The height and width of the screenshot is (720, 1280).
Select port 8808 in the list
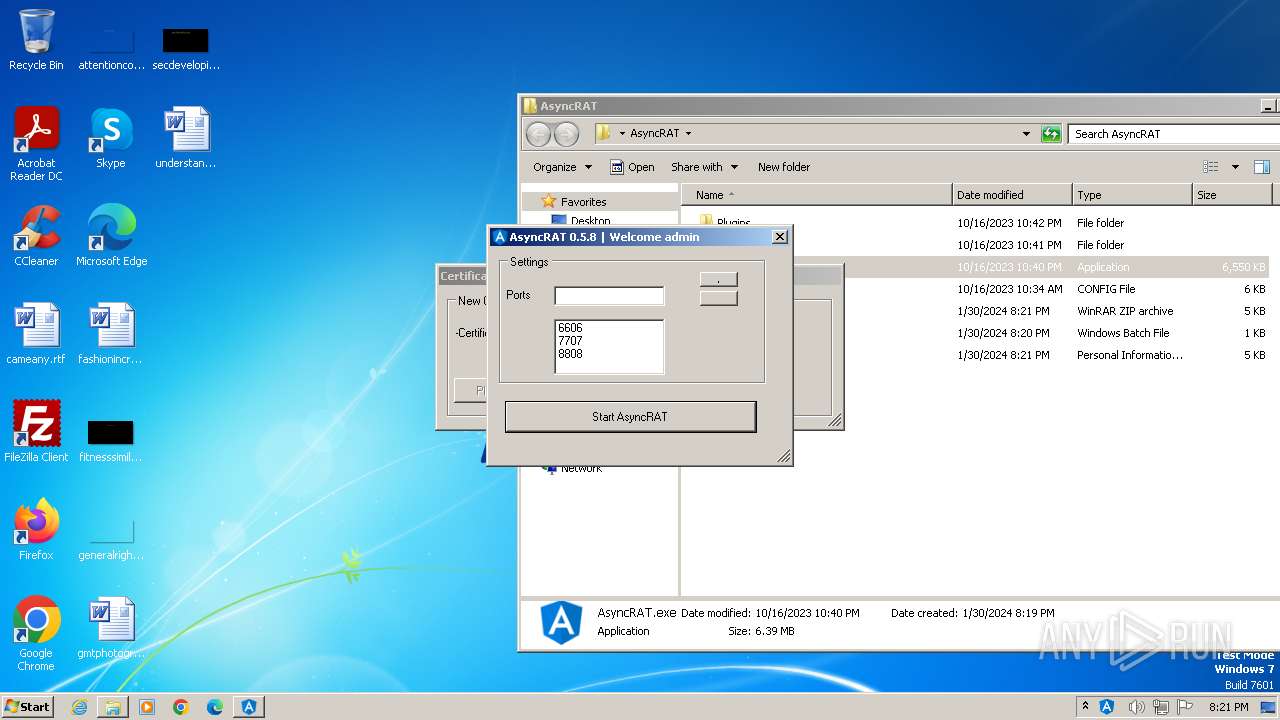click(570, 354)
